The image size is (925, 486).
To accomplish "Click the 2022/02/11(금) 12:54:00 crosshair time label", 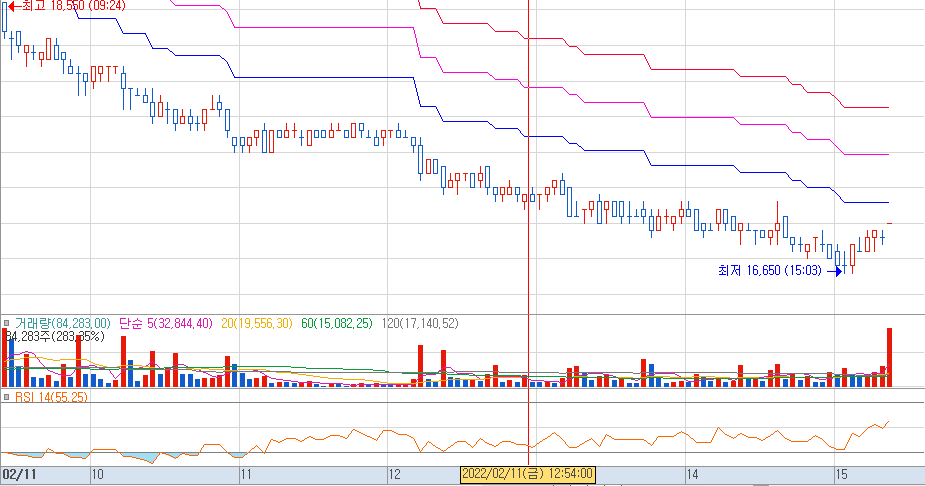I will [x=527, y=474].
